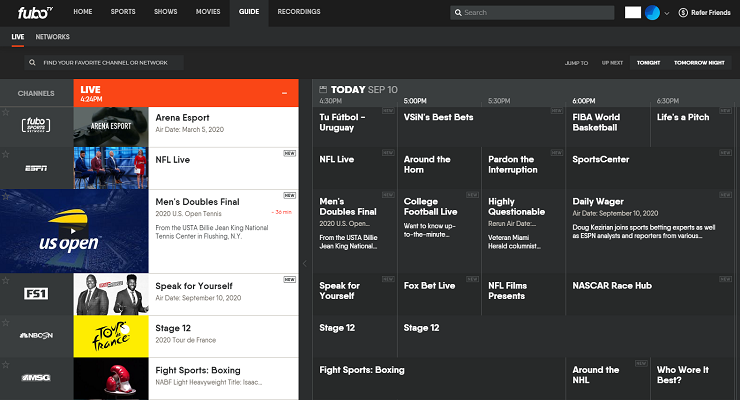Favorite the fubo Sports Network channel star
This screenshot has width=740, height=400.
click(6, 112)
